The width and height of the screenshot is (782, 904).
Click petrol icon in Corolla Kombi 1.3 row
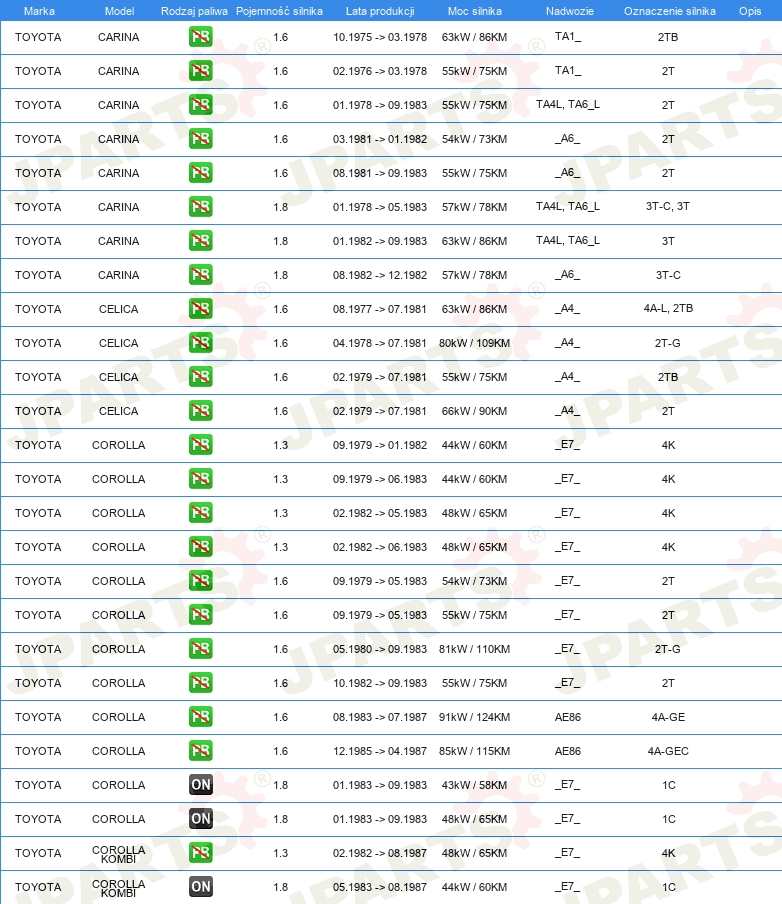click(x=201, y=854)
